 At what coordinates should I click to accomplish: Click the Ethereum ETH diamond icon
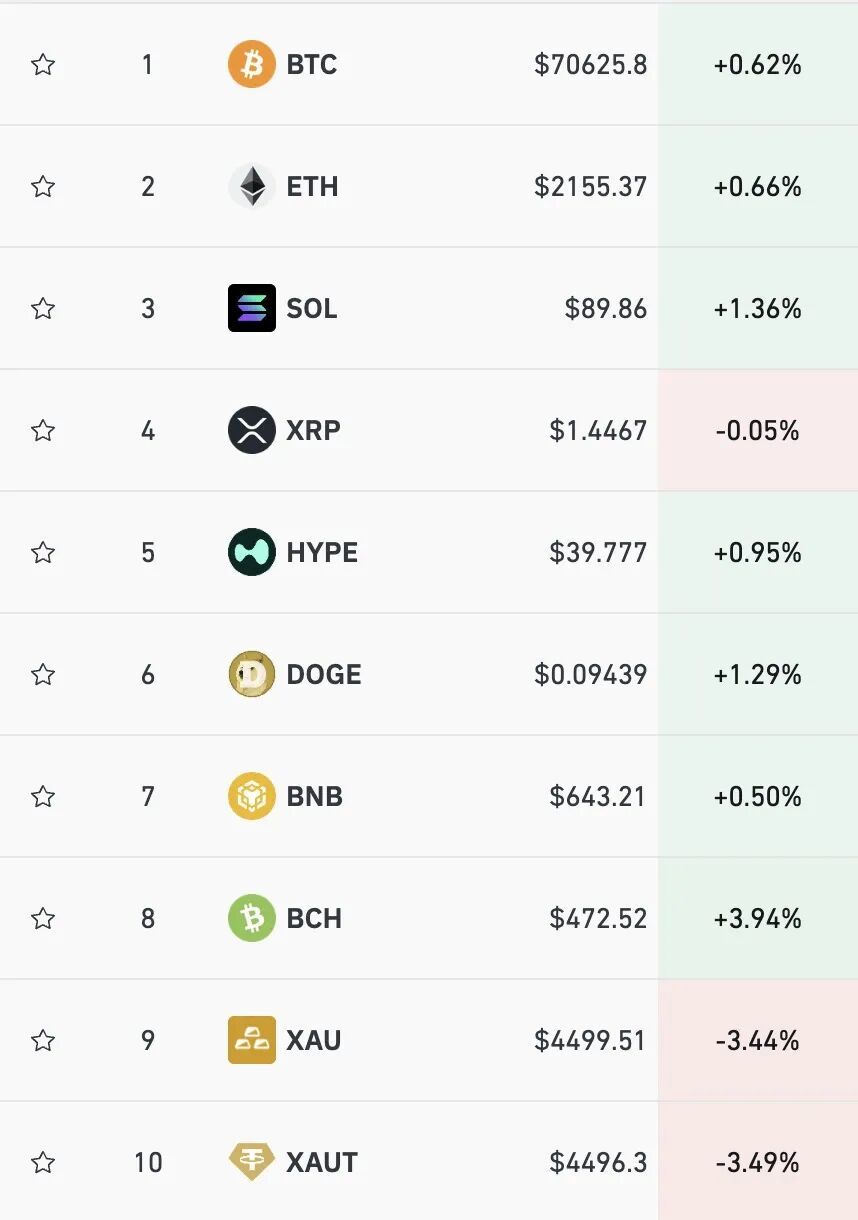251,187
